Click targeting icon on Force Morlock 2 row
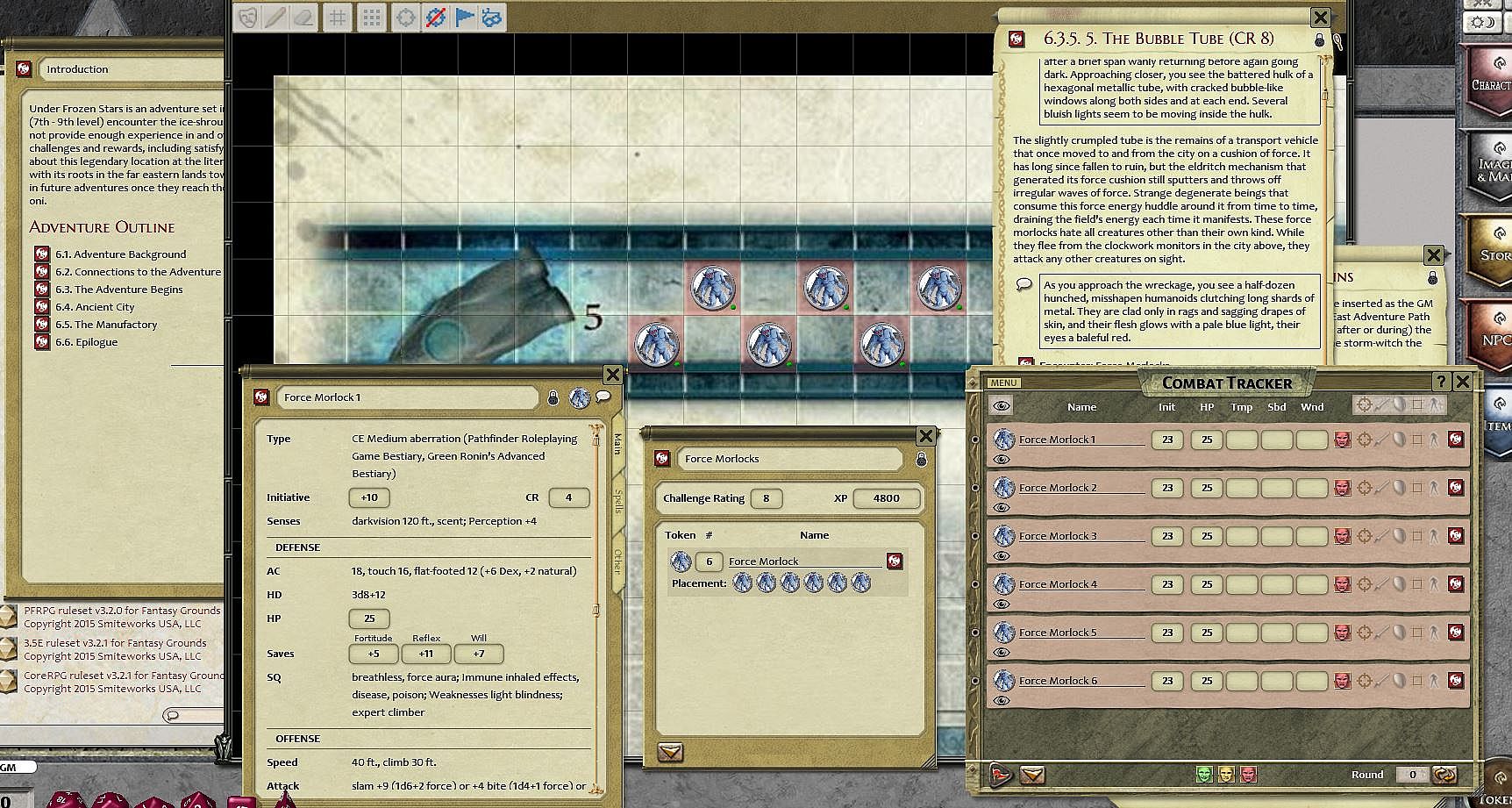1512x808 pixels. click(1365, 488)
